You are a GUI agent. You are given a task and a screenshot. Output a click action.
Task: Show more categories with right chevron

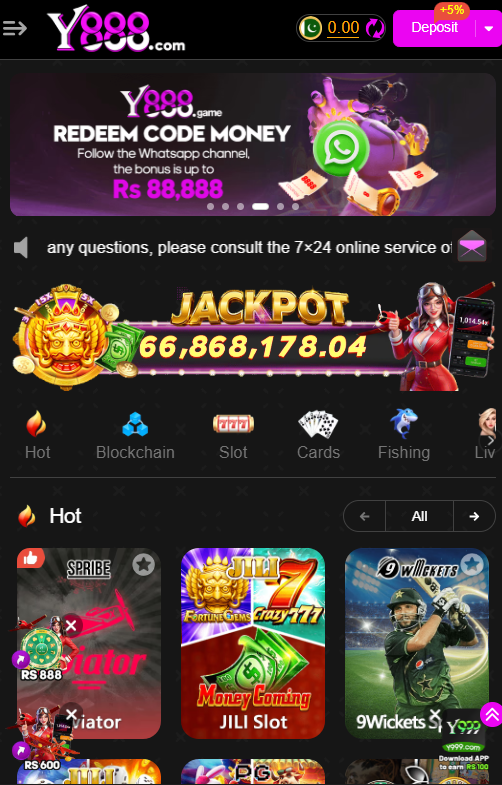click(490, 441)
